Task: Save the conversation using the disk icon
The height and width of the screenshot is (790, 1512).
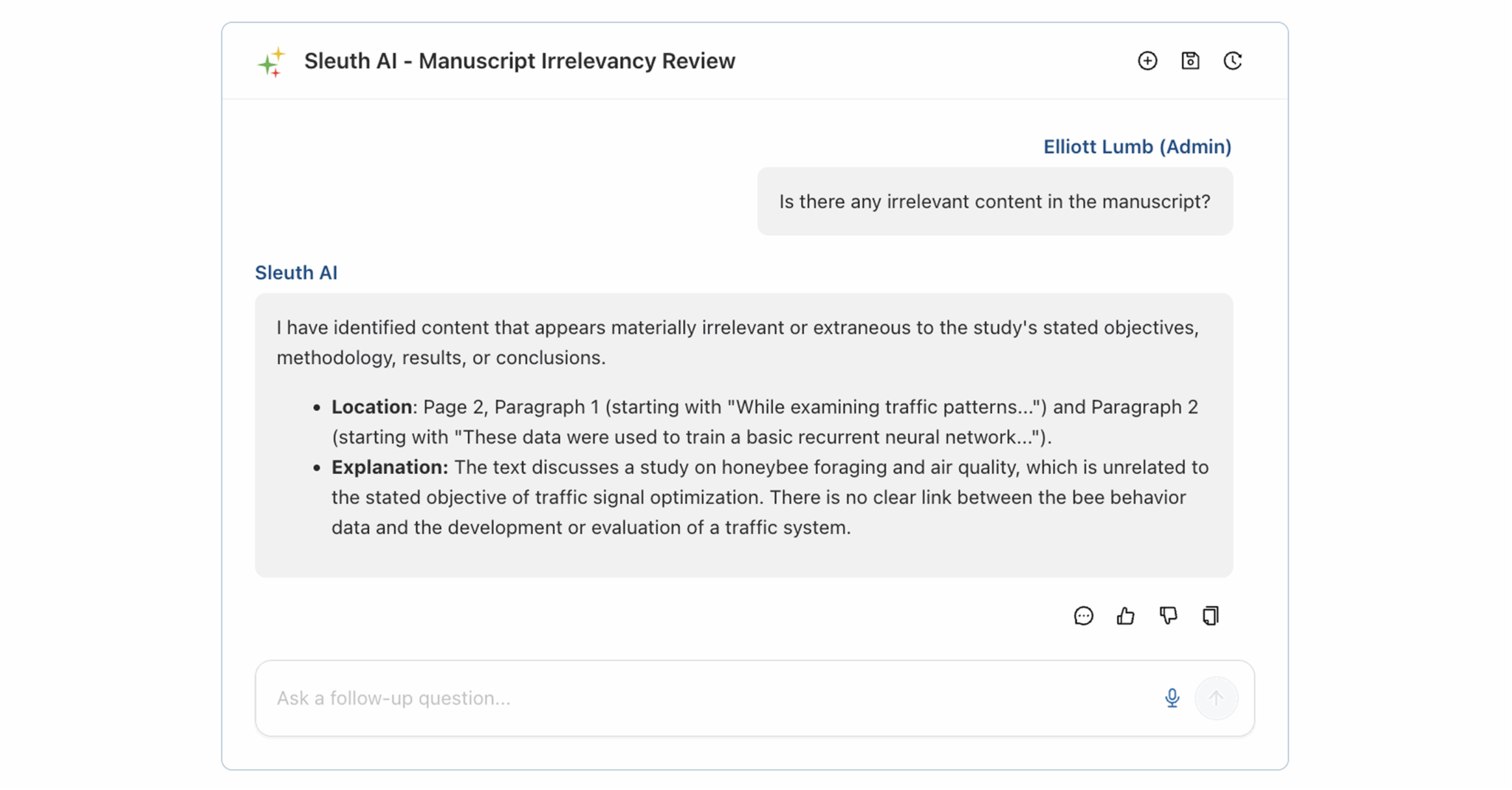Action: pyautogui.click(x=1189, y=61)
